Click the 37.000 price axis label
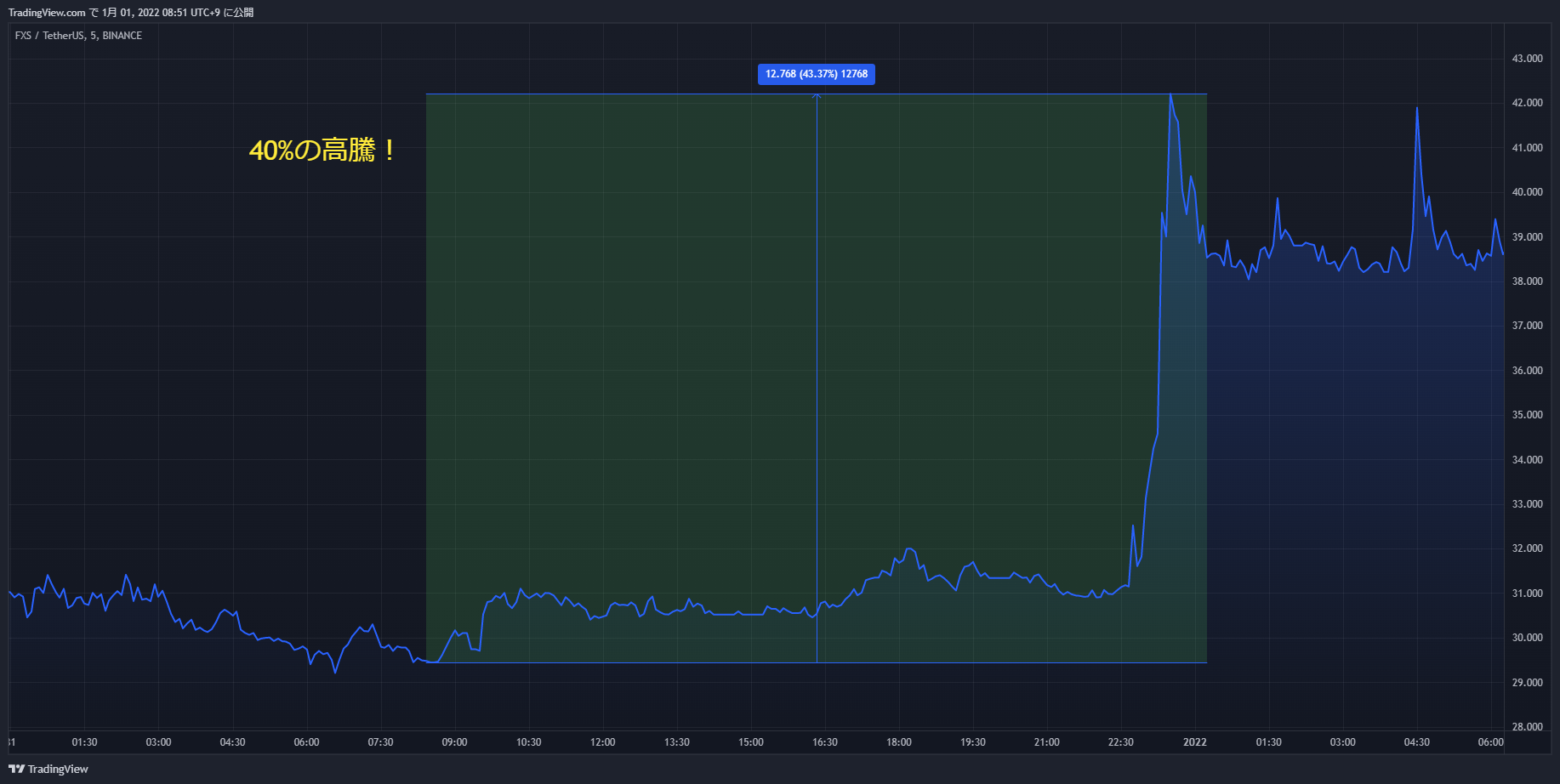Screen dimensions: 1560x784 tap(1527, 326)
